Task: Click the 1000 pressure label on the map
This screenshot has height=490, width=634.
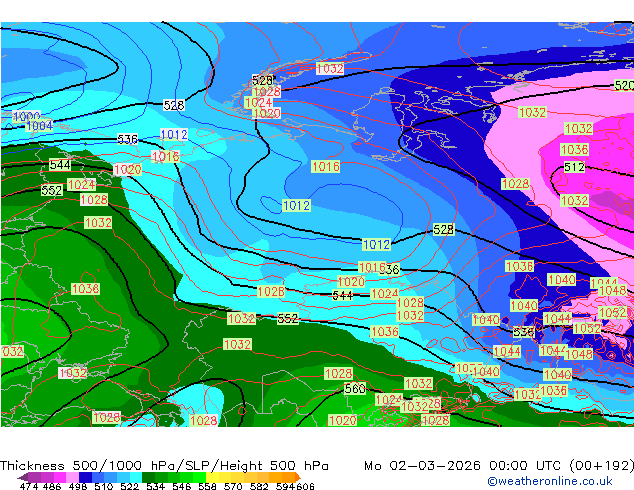Action: [x=27, y=116]
